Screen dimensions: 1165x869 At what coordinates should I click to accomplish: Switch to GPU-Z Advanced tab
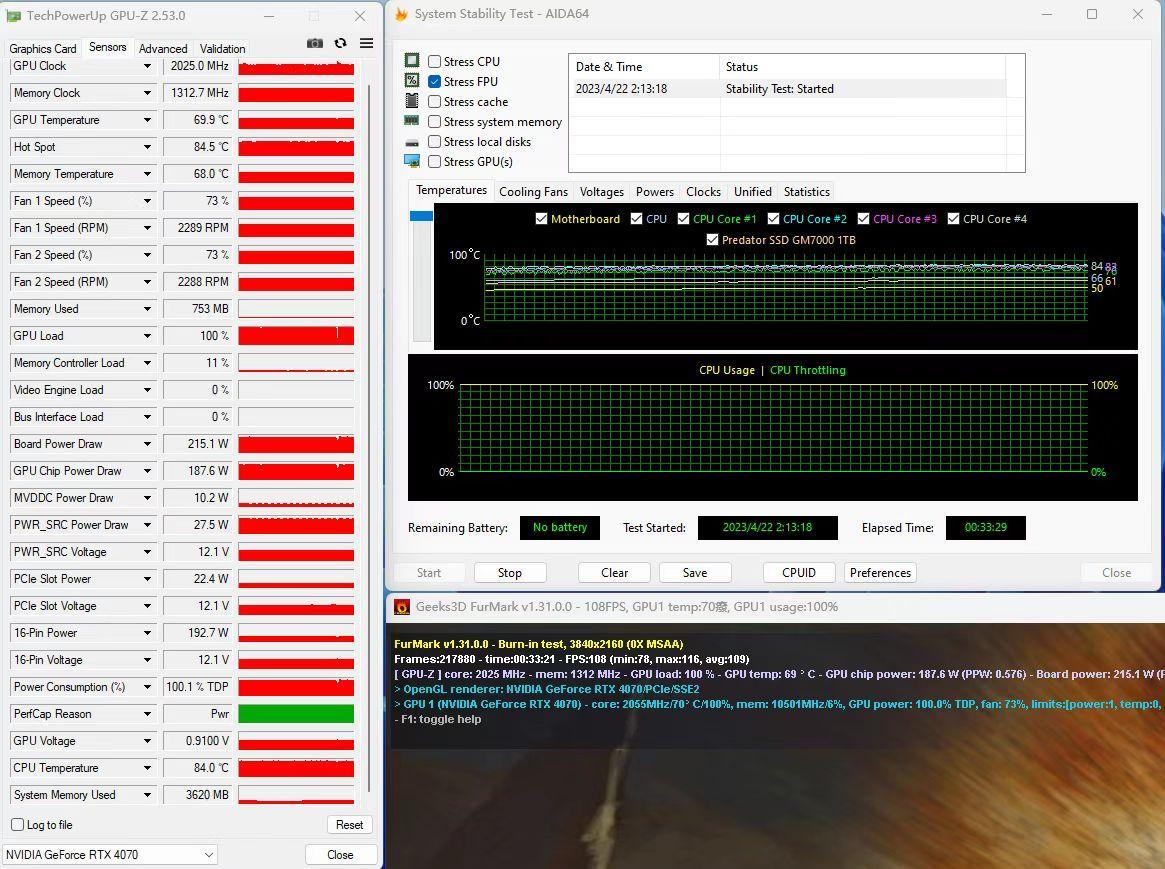[163, 48]
